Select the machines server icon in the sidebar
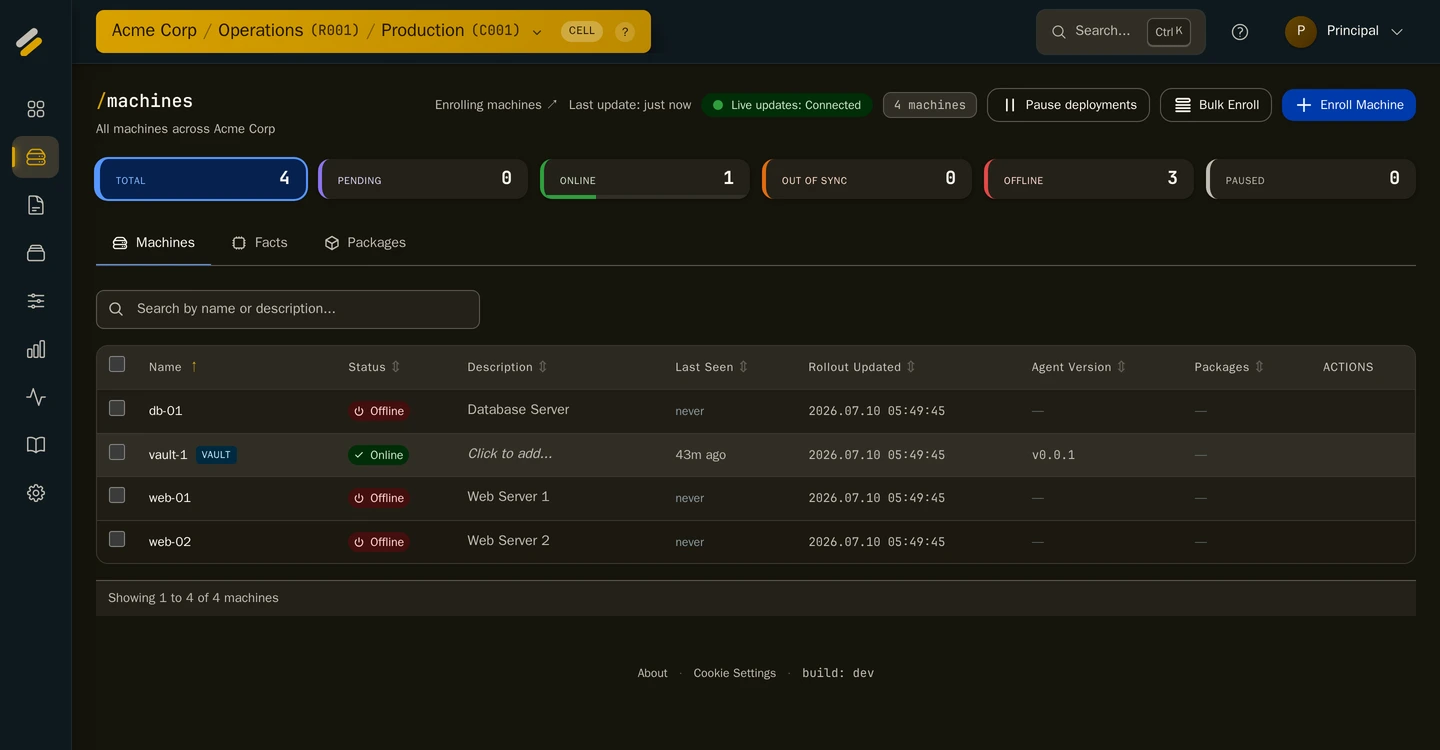1440x750 pixels. (36, 157)
